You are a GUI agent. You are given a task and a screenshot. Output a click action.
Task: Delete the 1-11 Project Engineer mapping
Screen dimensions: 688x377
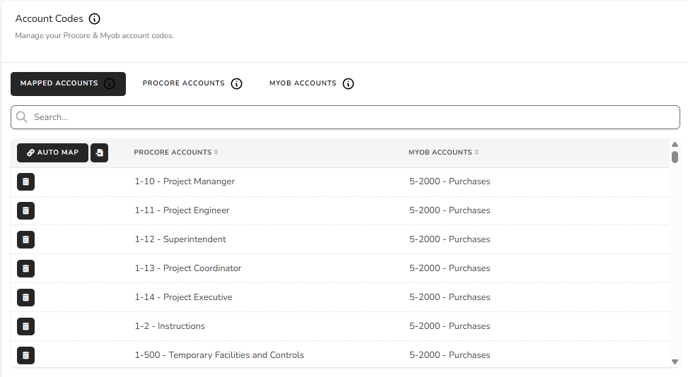pyautogui.click(x=26, y=211)
